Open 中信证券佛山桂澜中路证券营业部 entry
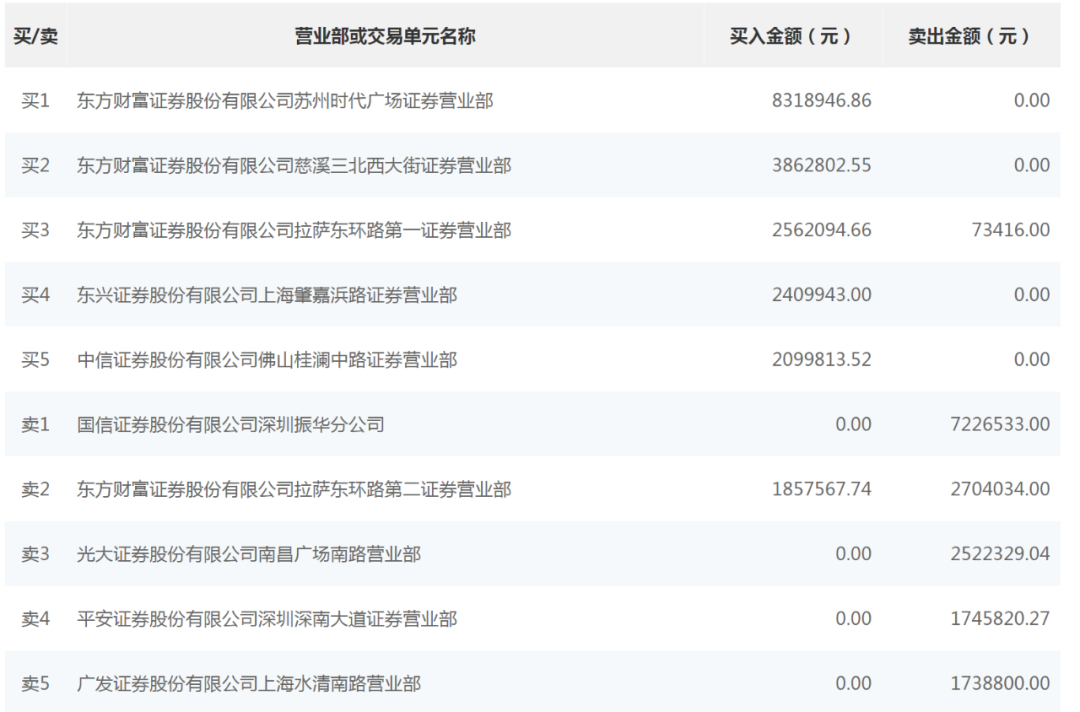The width and height of the screenshot is (1080, 712). pyautogui.click(x=267, y=359)
